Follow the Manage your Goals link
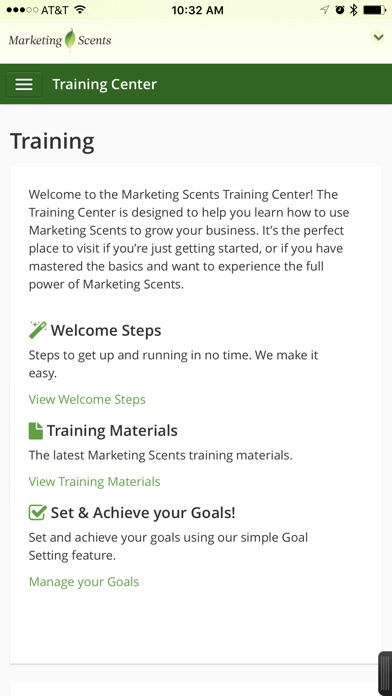The image size is (392, 696). coord(84,582)
